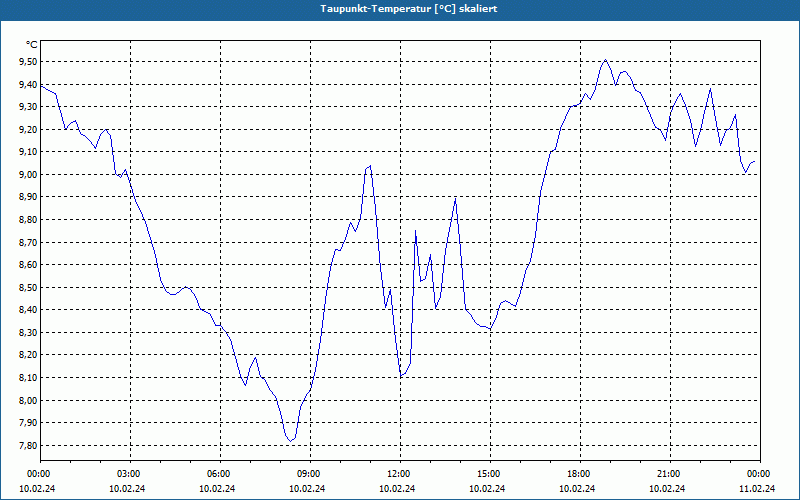Pick the "9,00" y-axis value

[29, 174]
